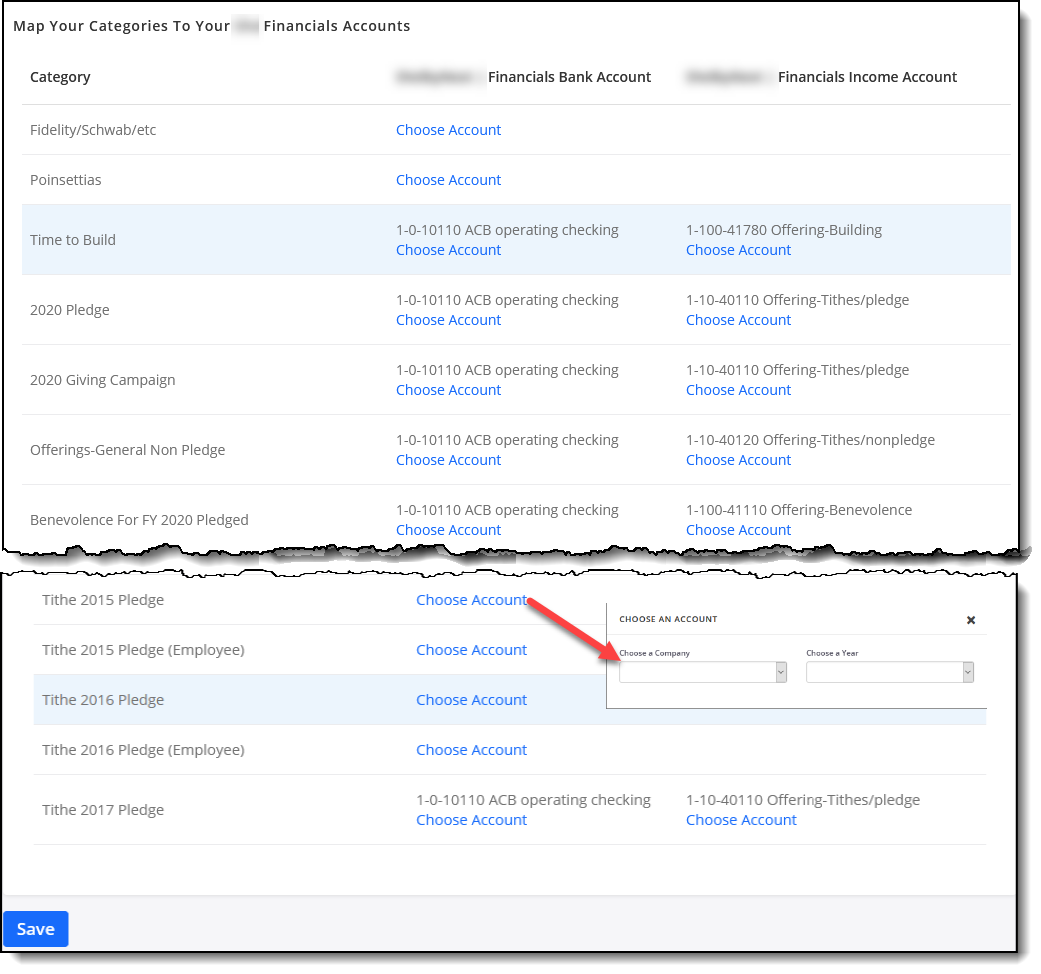This screenshot has height=974, width=1041.
Task: Choose bank account for Tithe 2016 Pledge (Employee)
Action: coord(471,750)
